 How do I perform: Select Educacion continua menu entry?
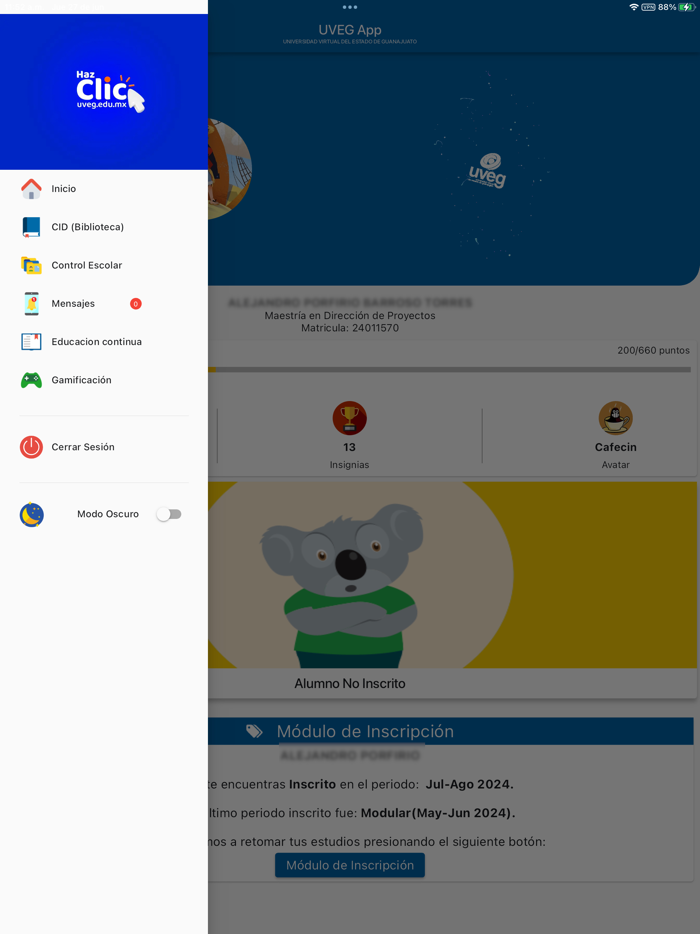pos(104,342)
